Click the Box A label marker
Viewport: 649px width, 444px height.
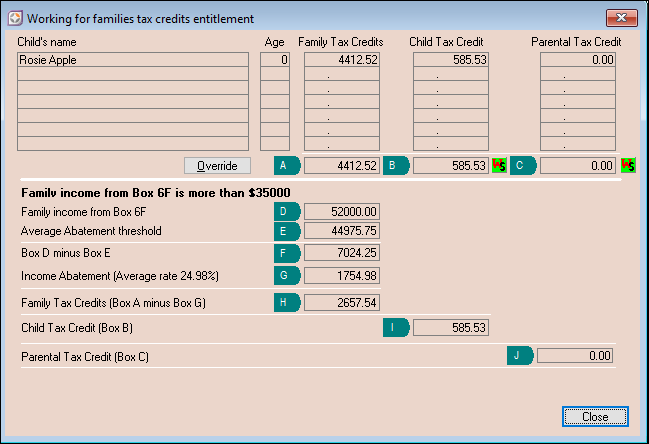[286, 165]
